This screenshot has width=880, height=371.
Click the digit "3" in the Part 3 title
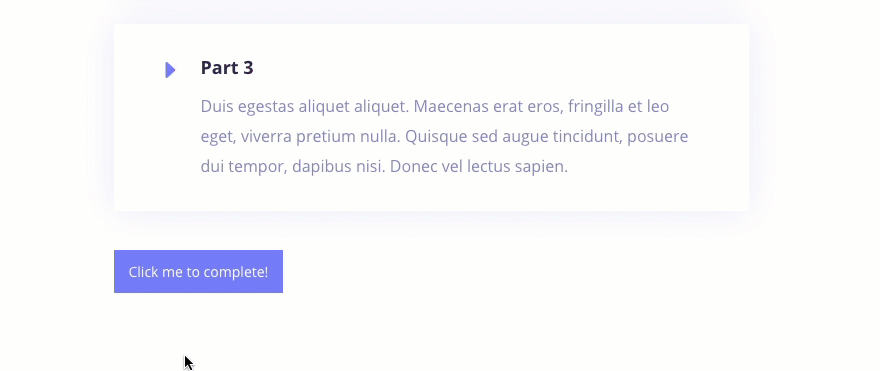point(248,68)
